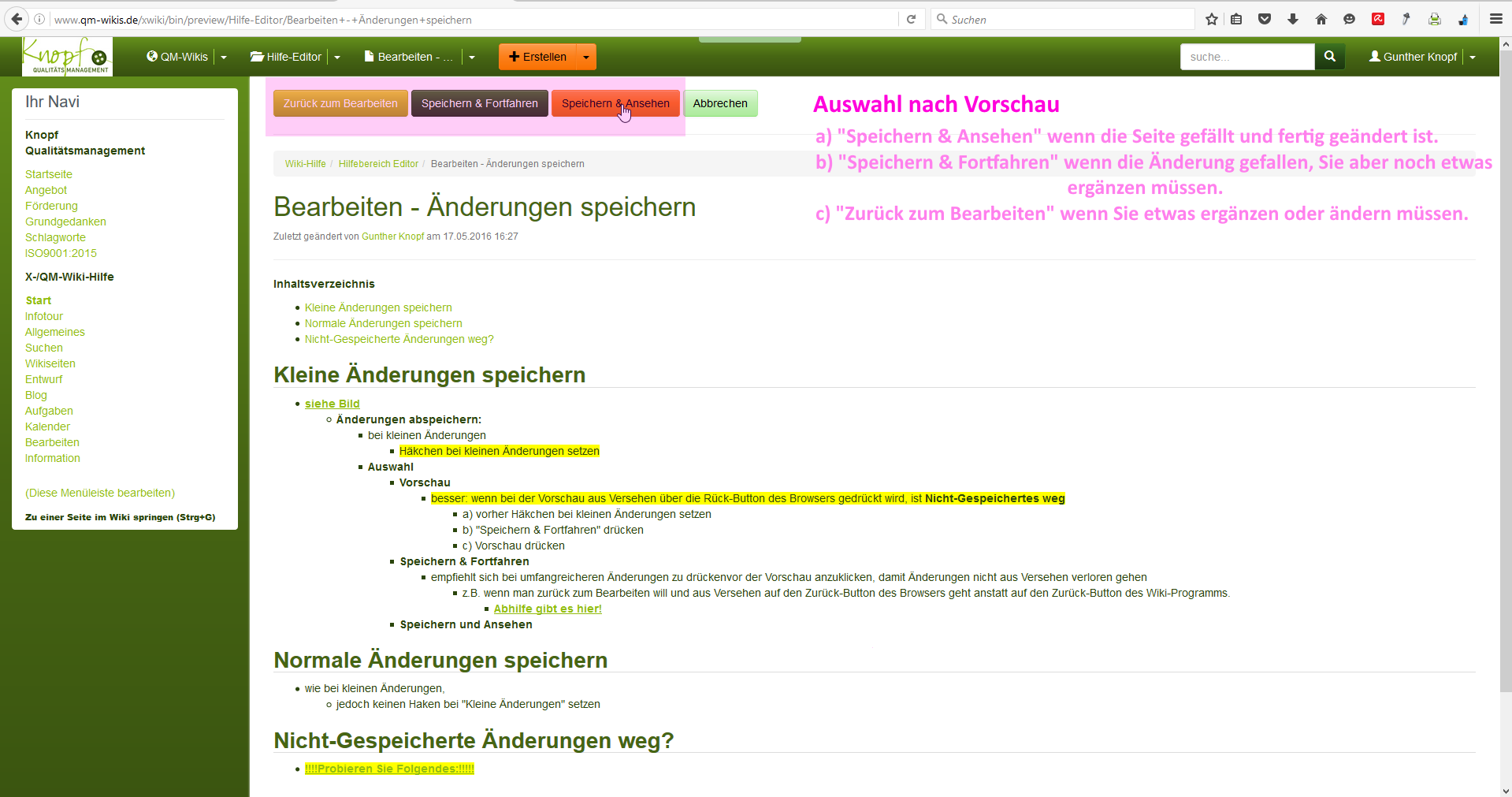
Task: Open the Erstellen dropdown arrow
Action: pos(586,57)
